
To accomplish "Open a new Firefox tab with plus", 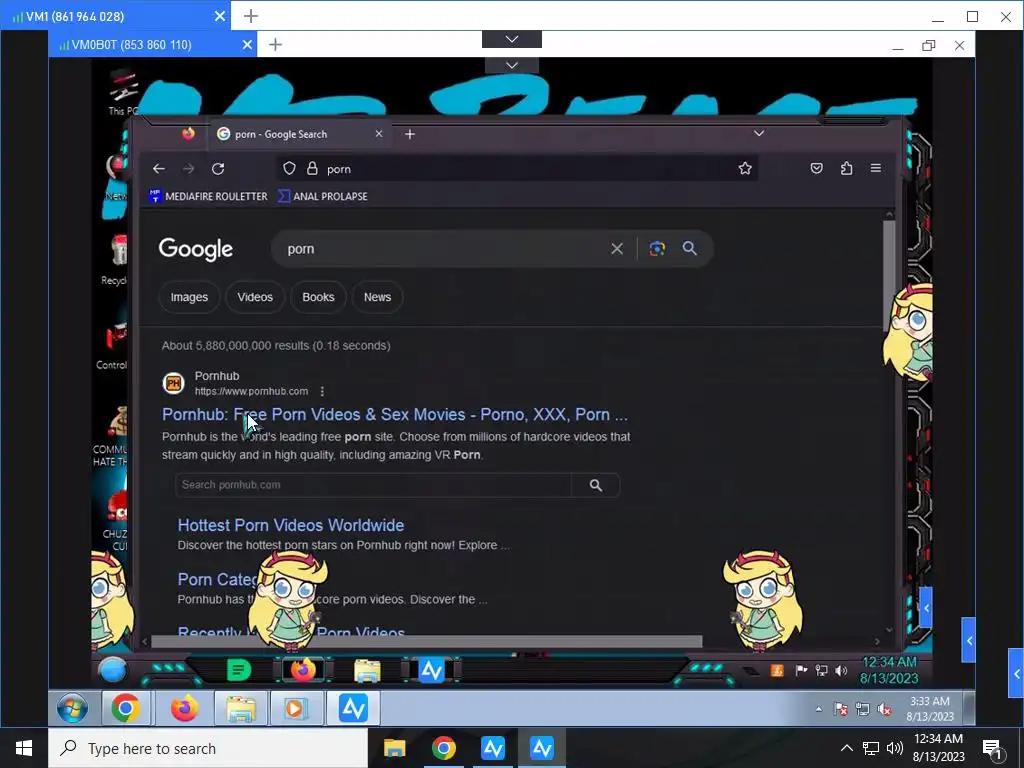I will point(409,134).
